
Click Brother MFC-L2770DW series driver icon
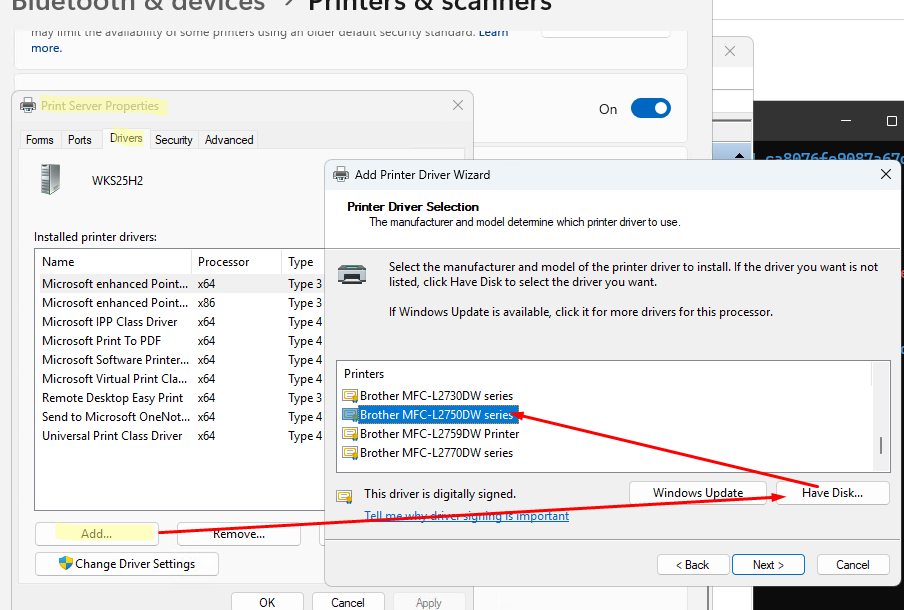(349, 453)
